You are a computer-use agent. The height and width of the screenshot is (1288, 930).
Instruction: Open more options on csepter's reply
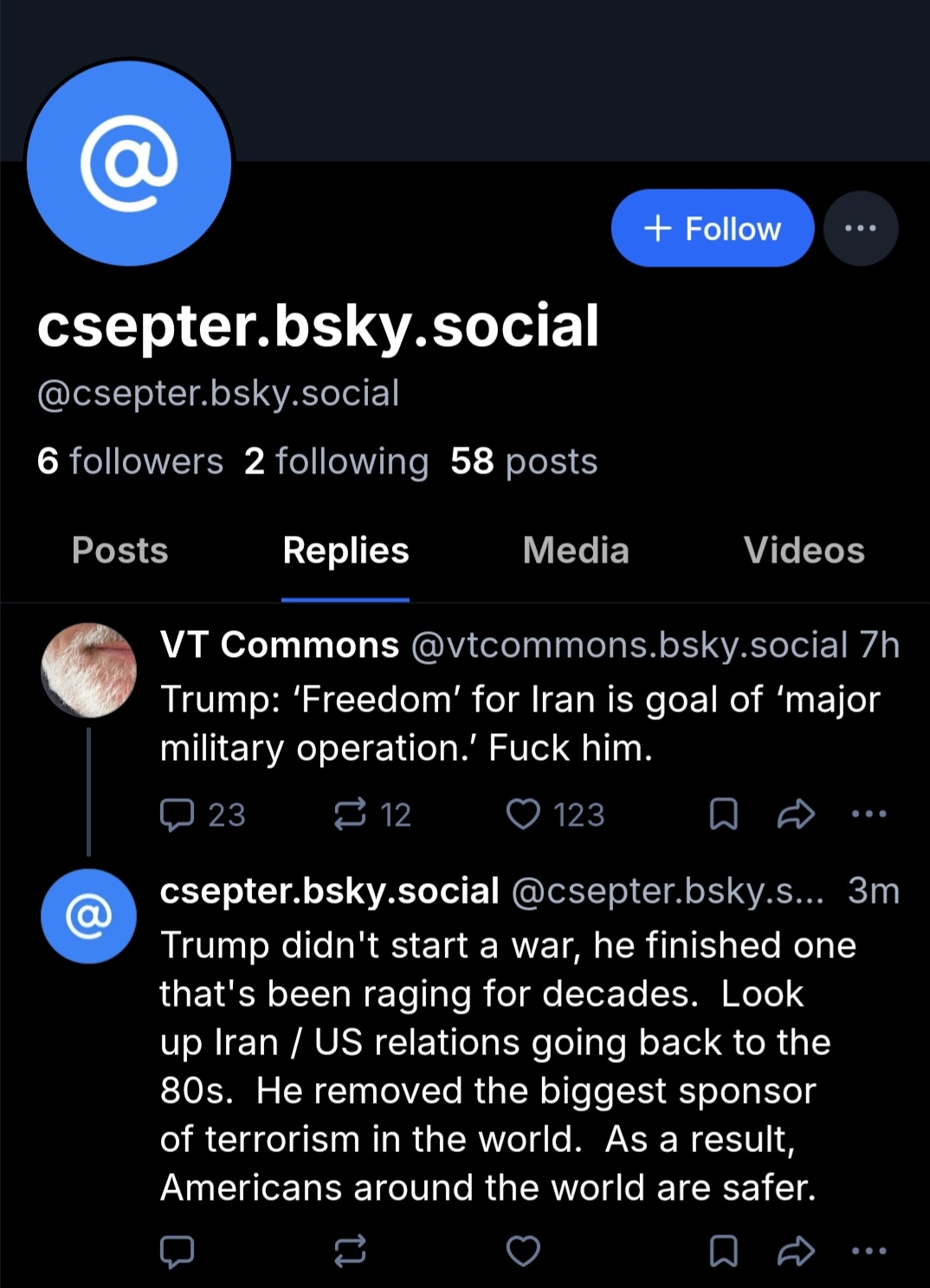point(869,1251)
